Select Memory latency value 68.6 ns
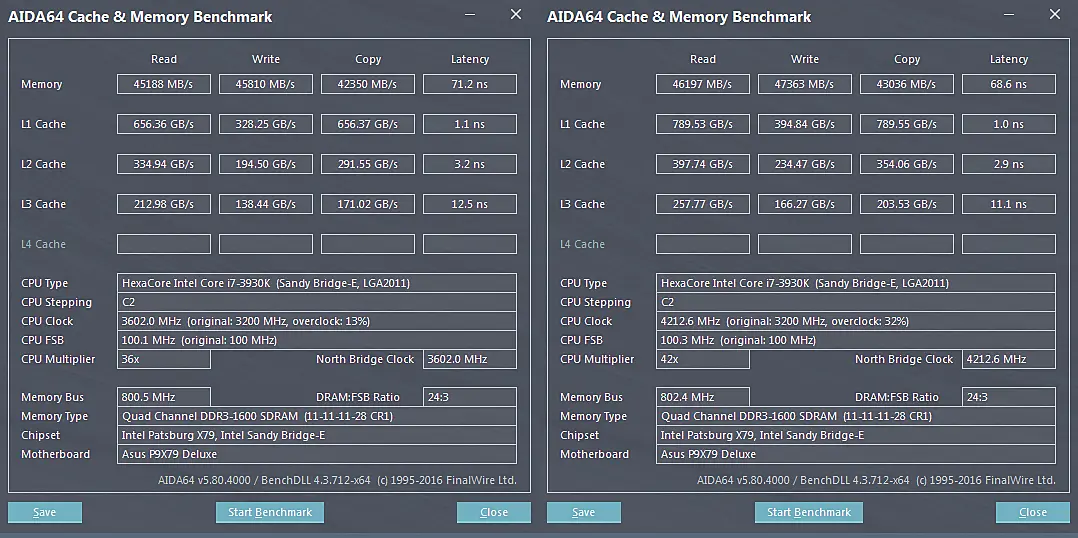The width and height of the screenshot is (1078, 538). [1009, 85]
